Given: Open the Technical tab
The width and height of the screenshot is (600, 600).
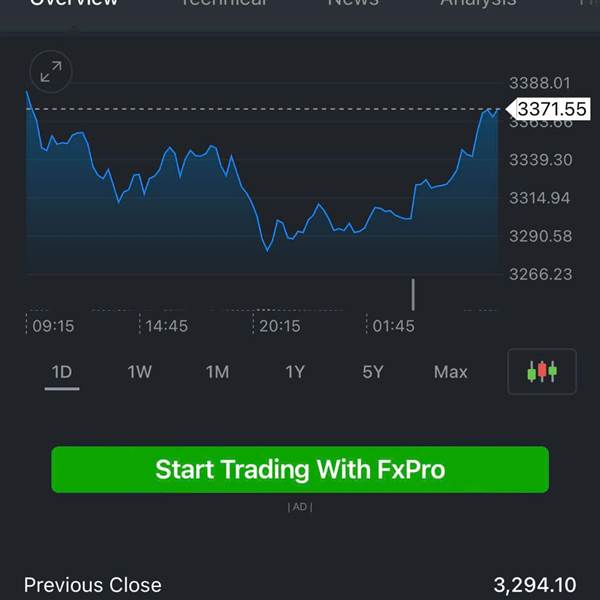Looking at the screenshot, I should [224, 3].
